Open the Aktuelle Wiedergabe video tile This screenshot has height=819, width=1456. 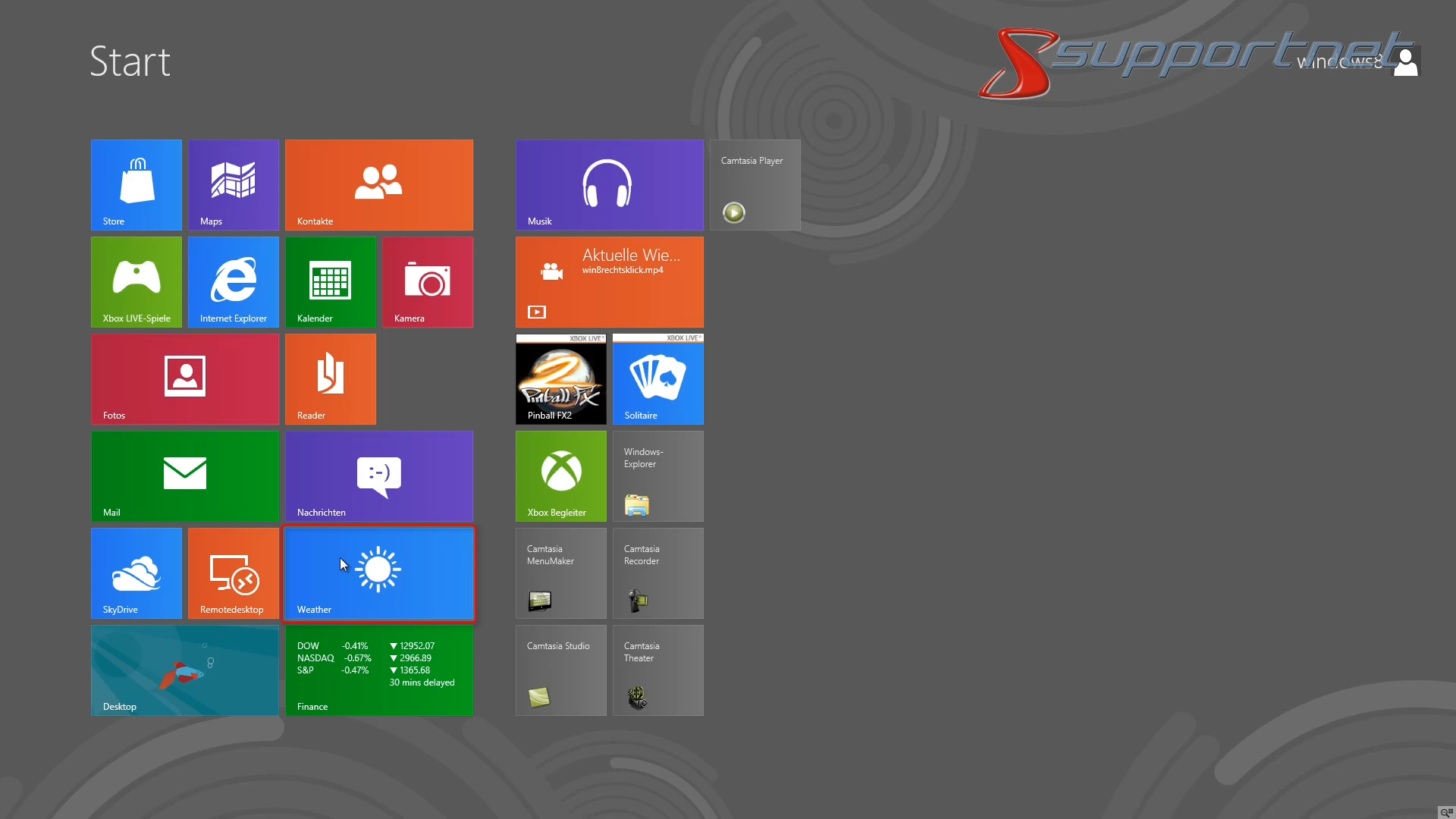point(610,282)
